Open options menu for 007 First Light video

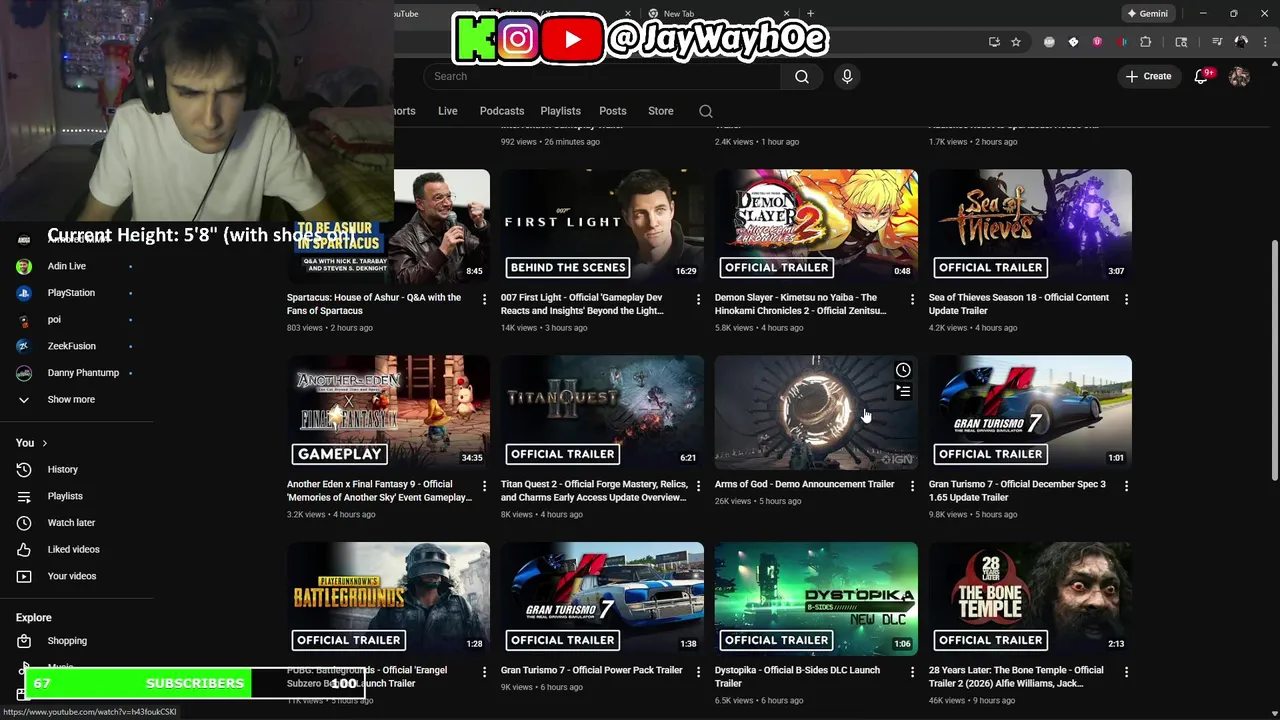(x=698, y=299)
